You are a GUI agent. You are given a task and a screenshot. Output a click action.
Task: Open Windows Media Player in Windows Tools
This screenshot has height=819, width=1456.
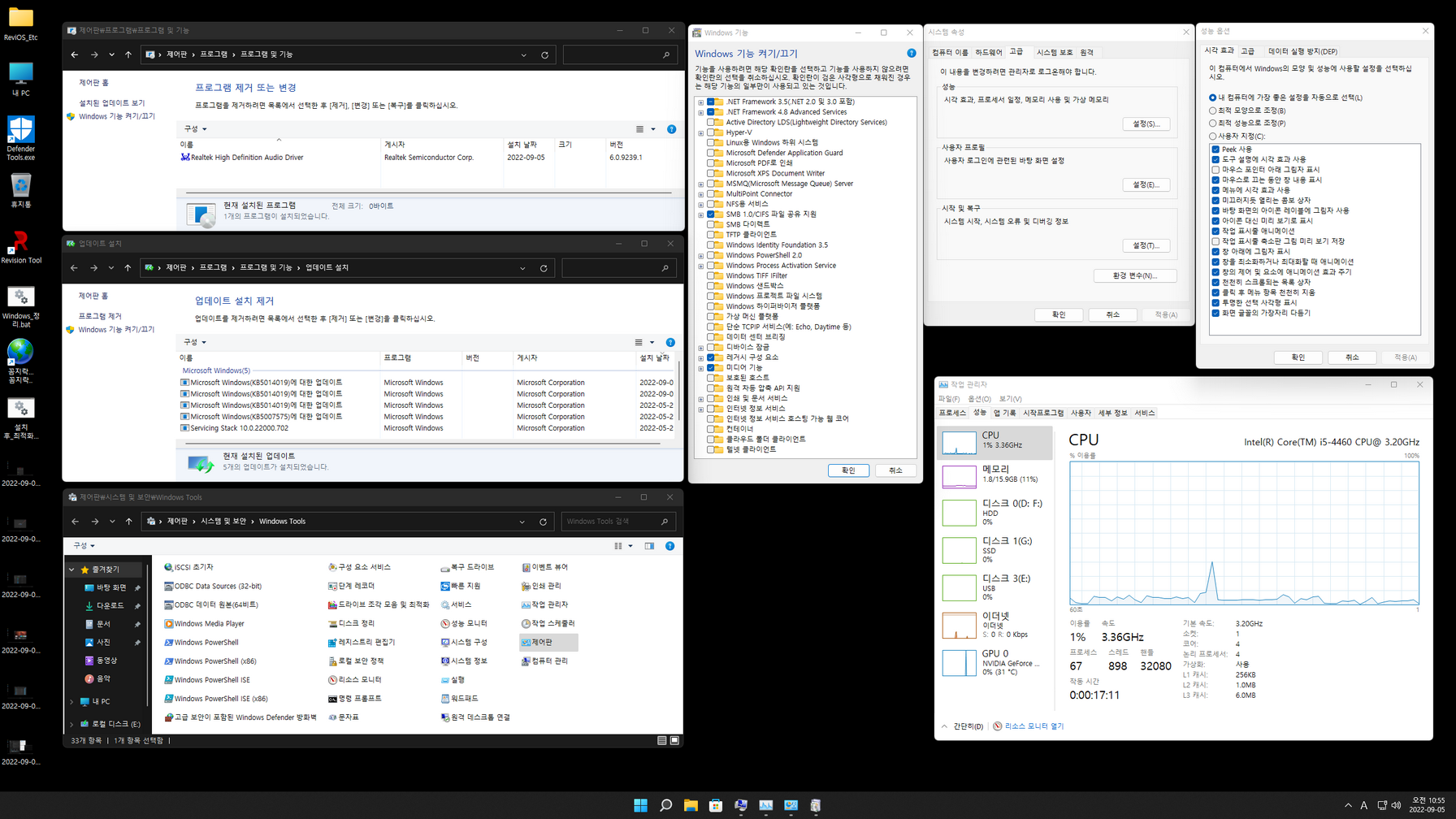204,623
